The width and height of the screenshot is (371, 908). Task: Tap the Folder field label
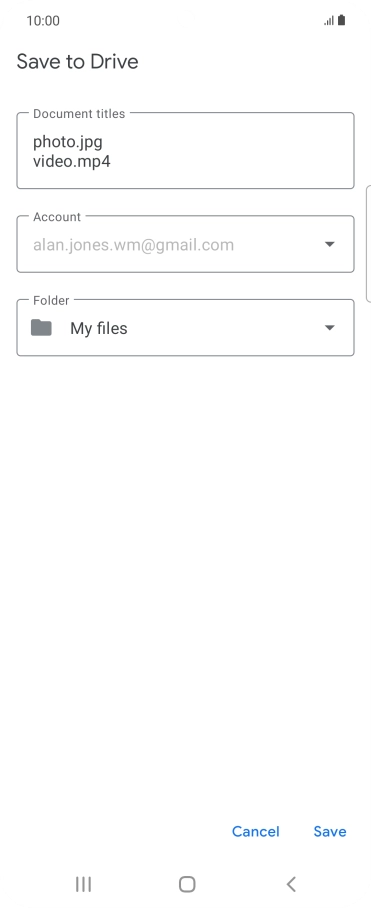pyautogui.click(x=51, y=300)
